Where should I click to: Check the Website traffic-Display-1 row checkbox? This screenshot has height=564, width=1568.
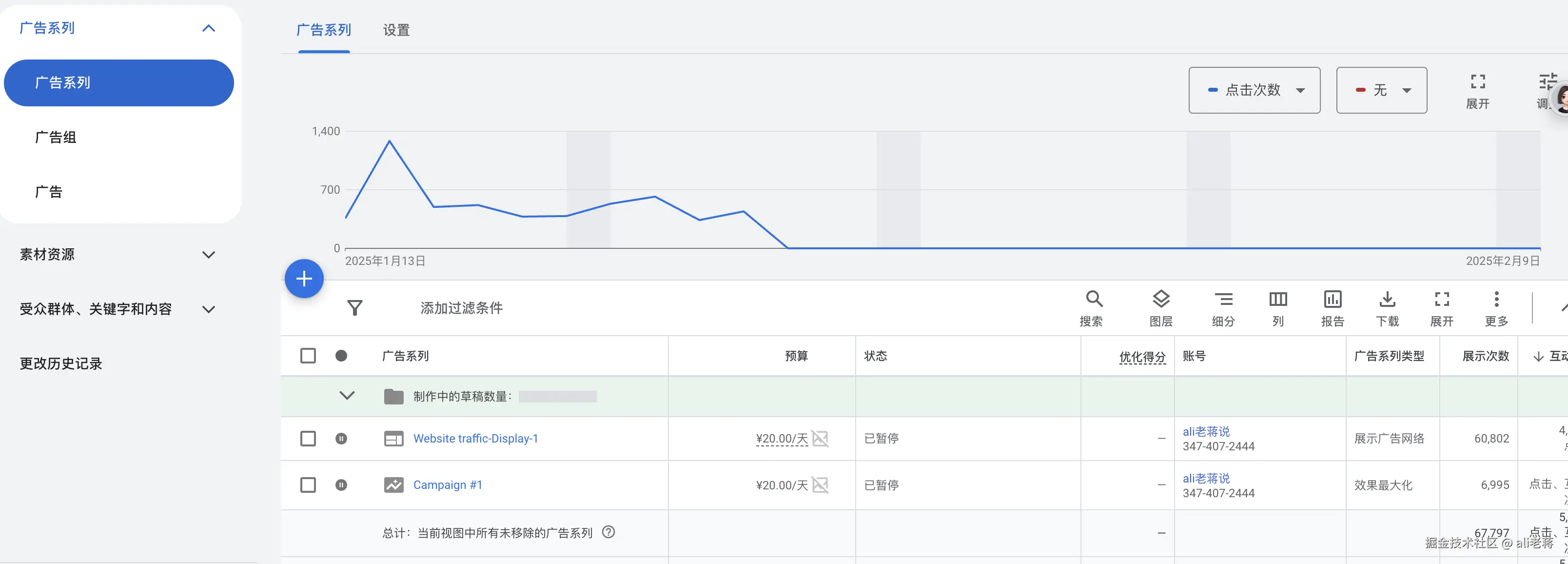(308, 439)
